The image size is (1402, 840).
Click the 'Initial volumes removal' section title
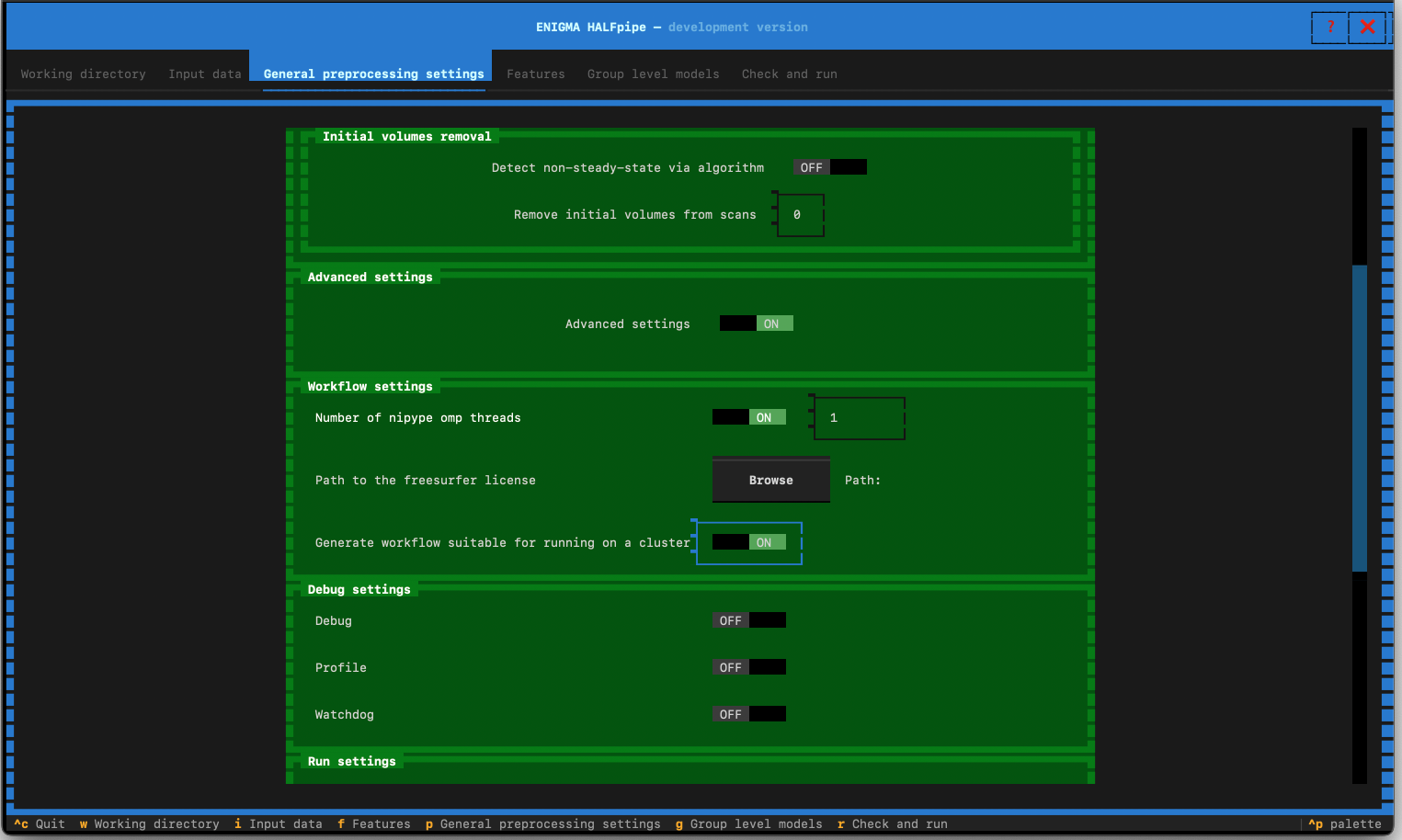[407, 136]
